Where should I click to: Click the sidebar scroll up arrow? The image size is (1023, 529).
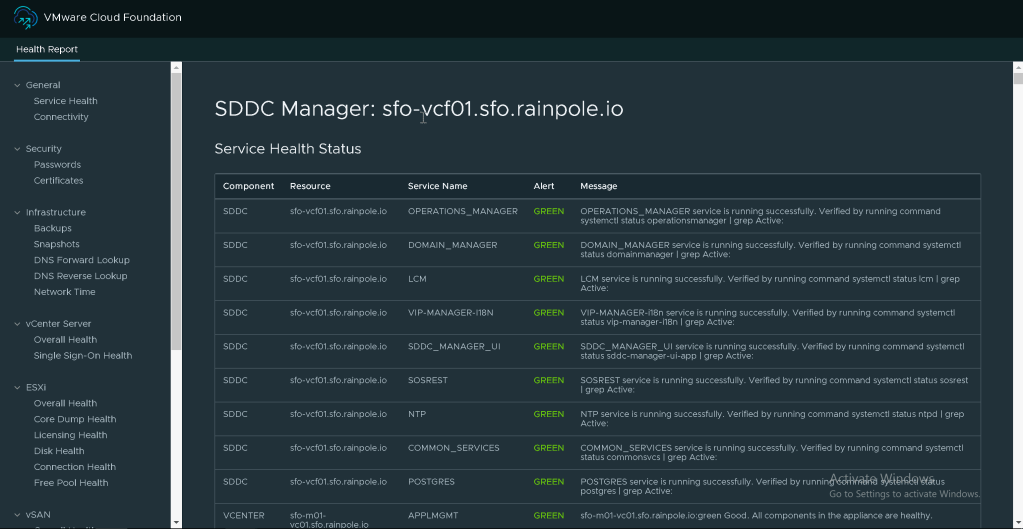[176, 68]
